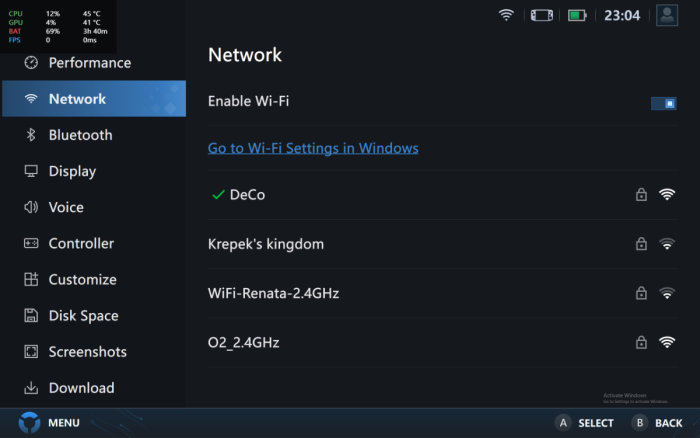Viewport: 700px width, 438px height.
Task: Choose the WiFi-Renata-2.4GHz network
Action: tap(273, 293)
